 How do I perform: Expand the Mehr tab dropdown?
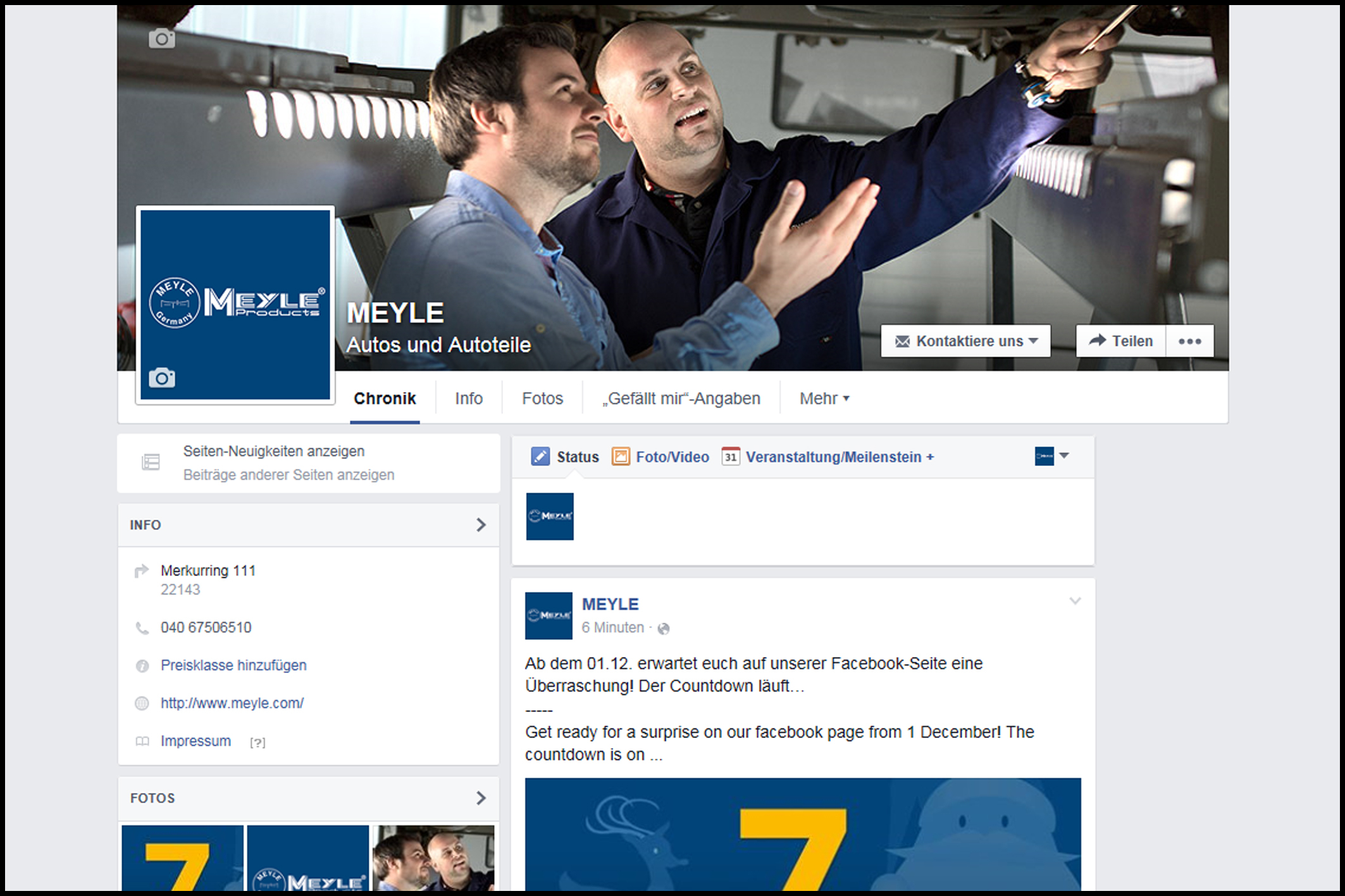(x=824, y=398)
